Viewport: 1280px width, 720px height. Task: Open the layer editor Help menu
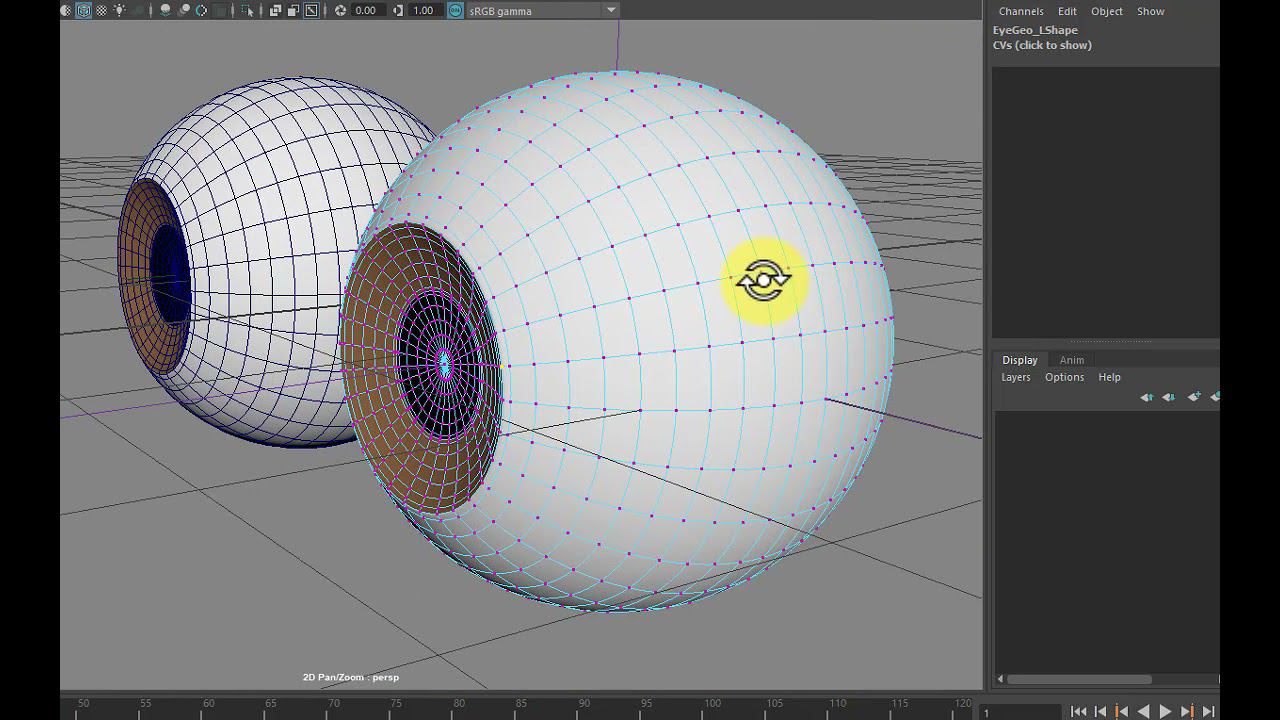point(1109,377)
